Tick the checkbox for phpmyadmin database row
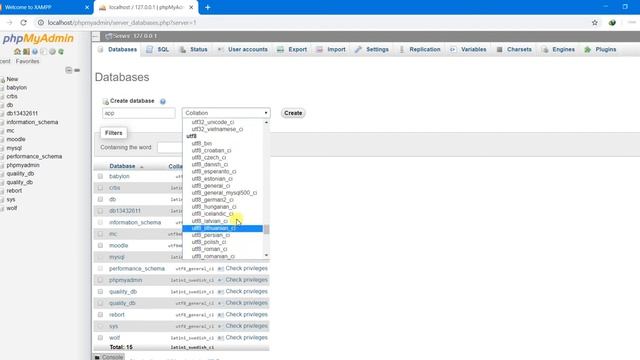Viewport: 640px width, 360px height. 100,280
